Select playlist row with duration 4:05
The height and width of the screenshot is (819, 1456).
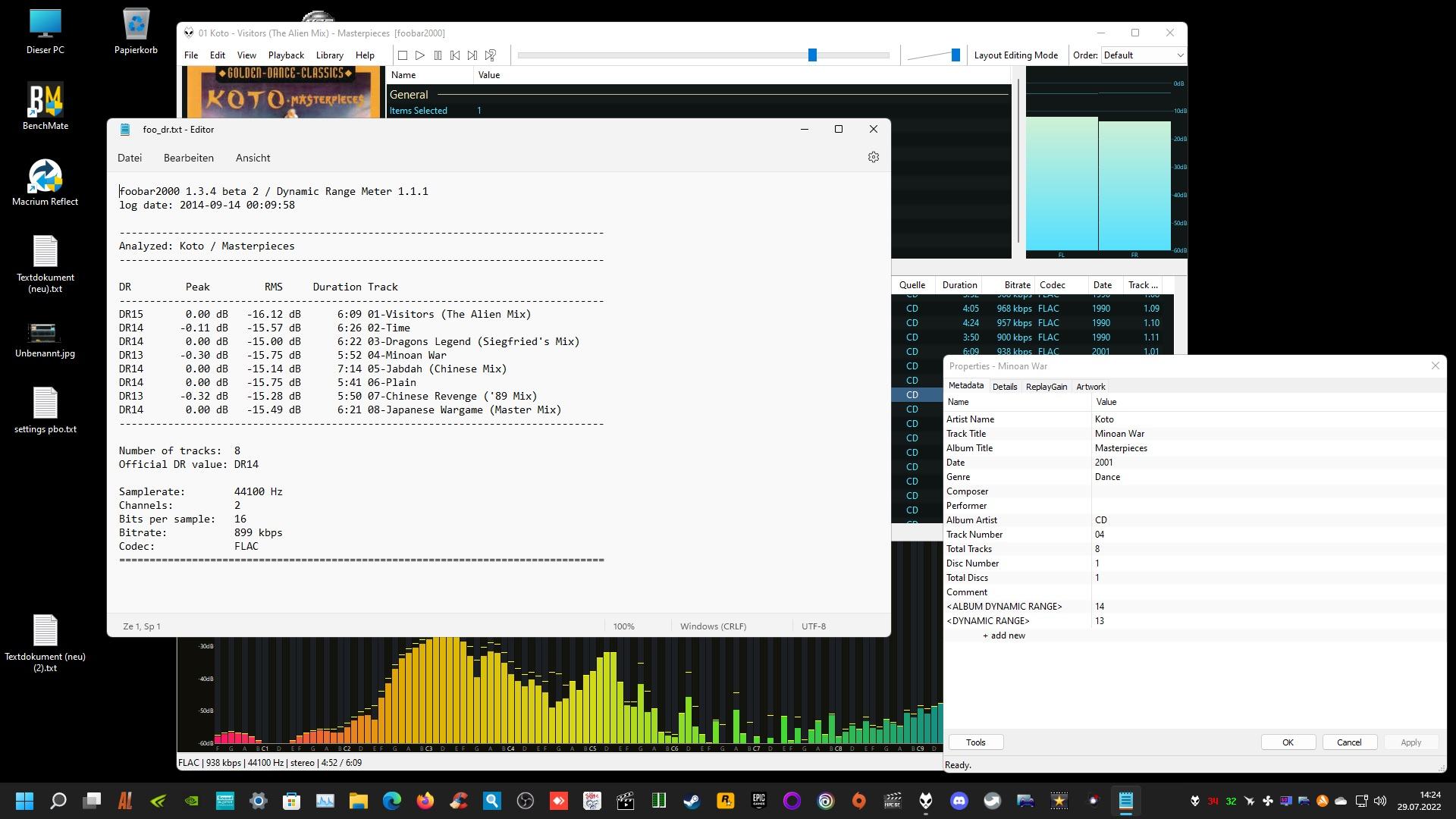pyautogui.click(x=1032, y=309)
